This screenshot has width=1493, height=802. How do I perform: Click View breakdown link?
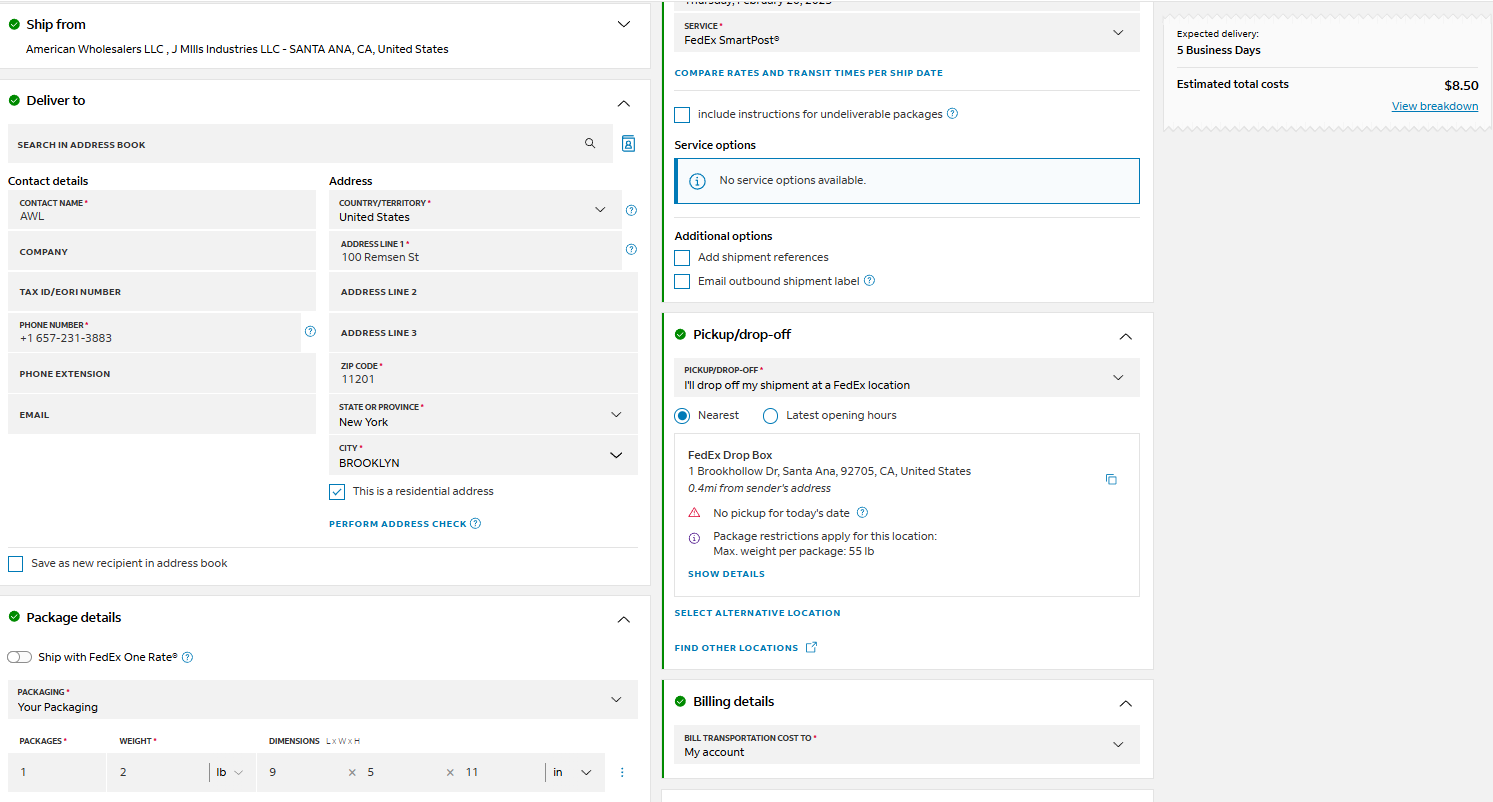coord(1434,106)
